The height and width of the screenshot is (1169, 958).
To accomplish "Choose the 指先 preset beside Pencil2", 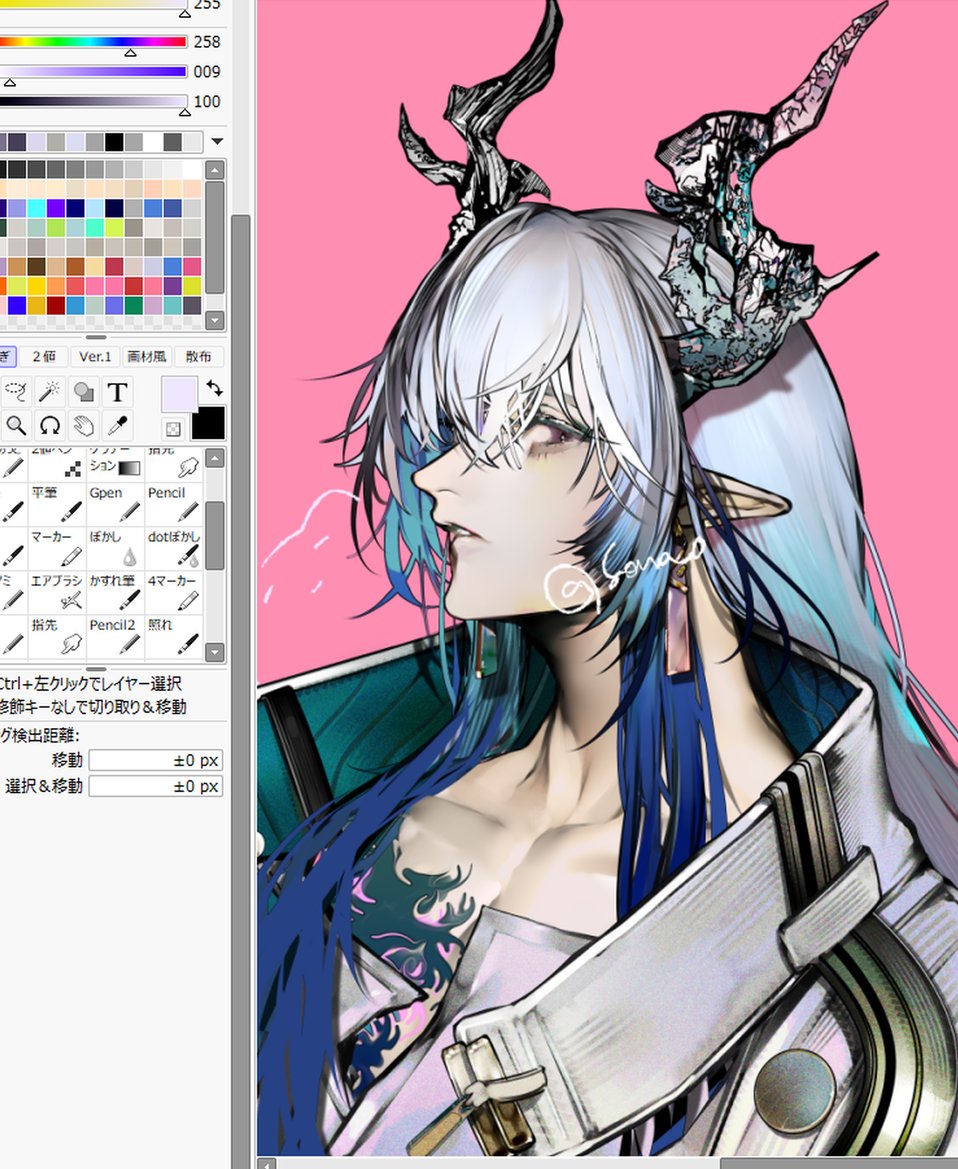I will coord(57,636).
